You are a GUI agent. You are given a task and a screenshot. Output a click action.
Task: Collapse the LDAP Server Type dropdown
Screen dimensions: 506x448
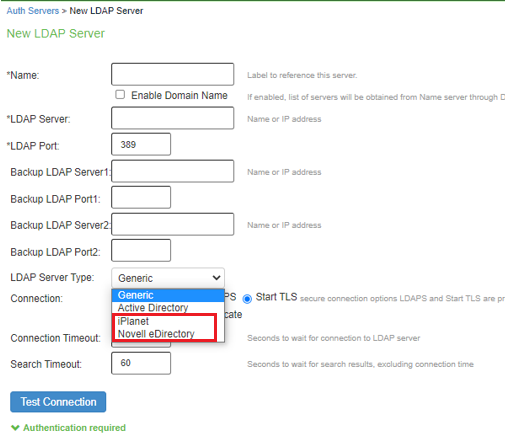[x=168, y=278]
